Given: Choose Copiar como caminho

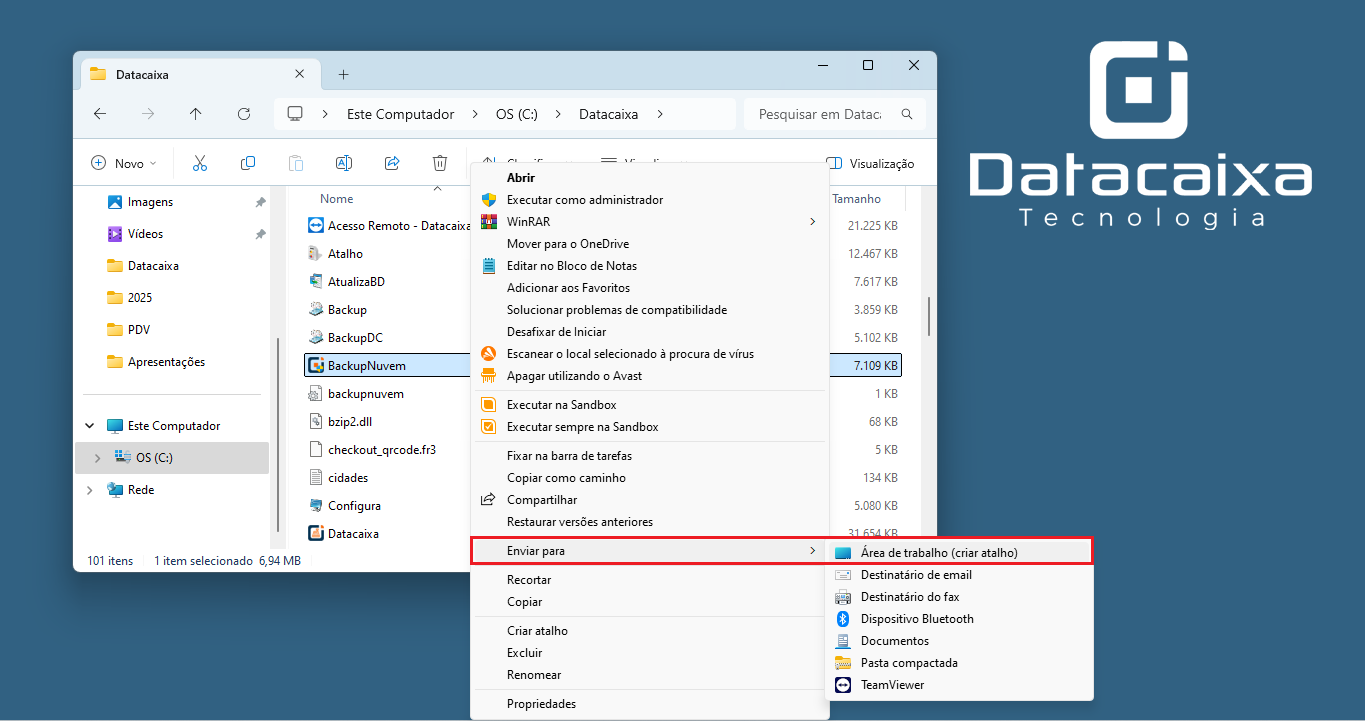Looking at the screenshot, I should [x=650, y=478].
